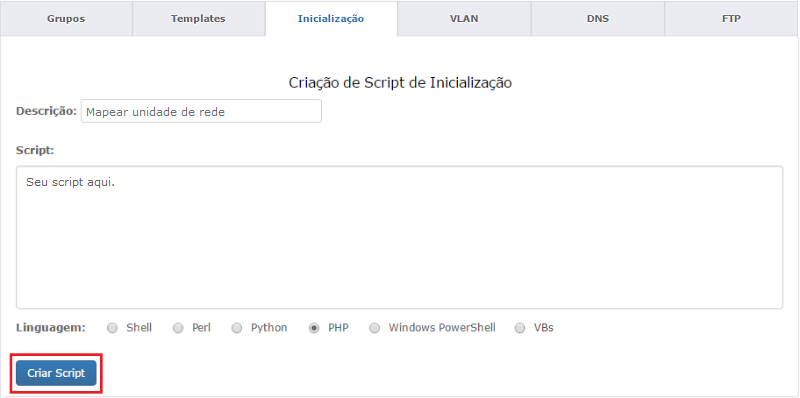Click the selected PHP radio button
The image size is (800, 398).
pos(314,329)
